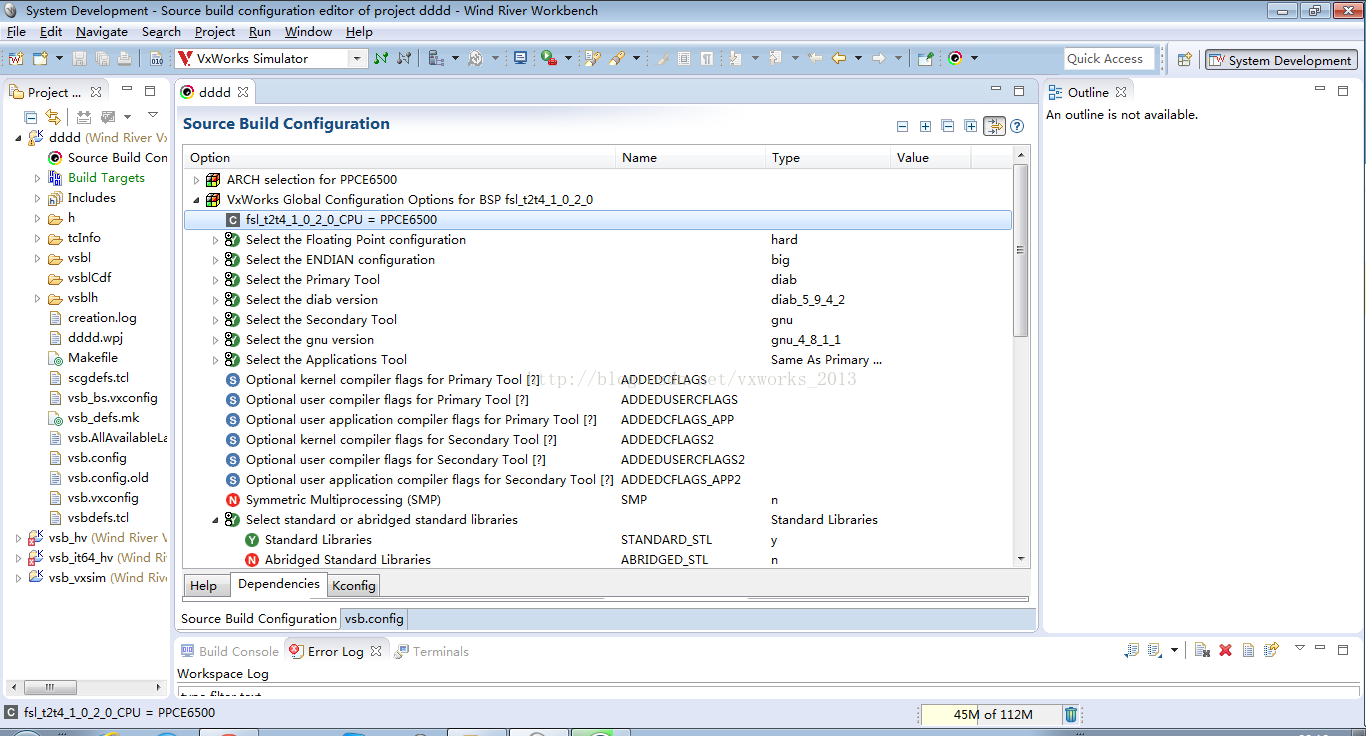Click diab_5_9_4_2 type value
The width and height of the screenshot is (1366, 736).
(x=808, y=300)
